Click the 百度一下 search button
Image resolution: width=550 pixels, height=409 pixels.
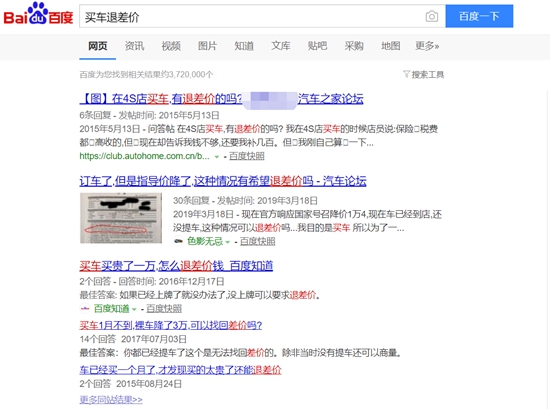point(479,16)
